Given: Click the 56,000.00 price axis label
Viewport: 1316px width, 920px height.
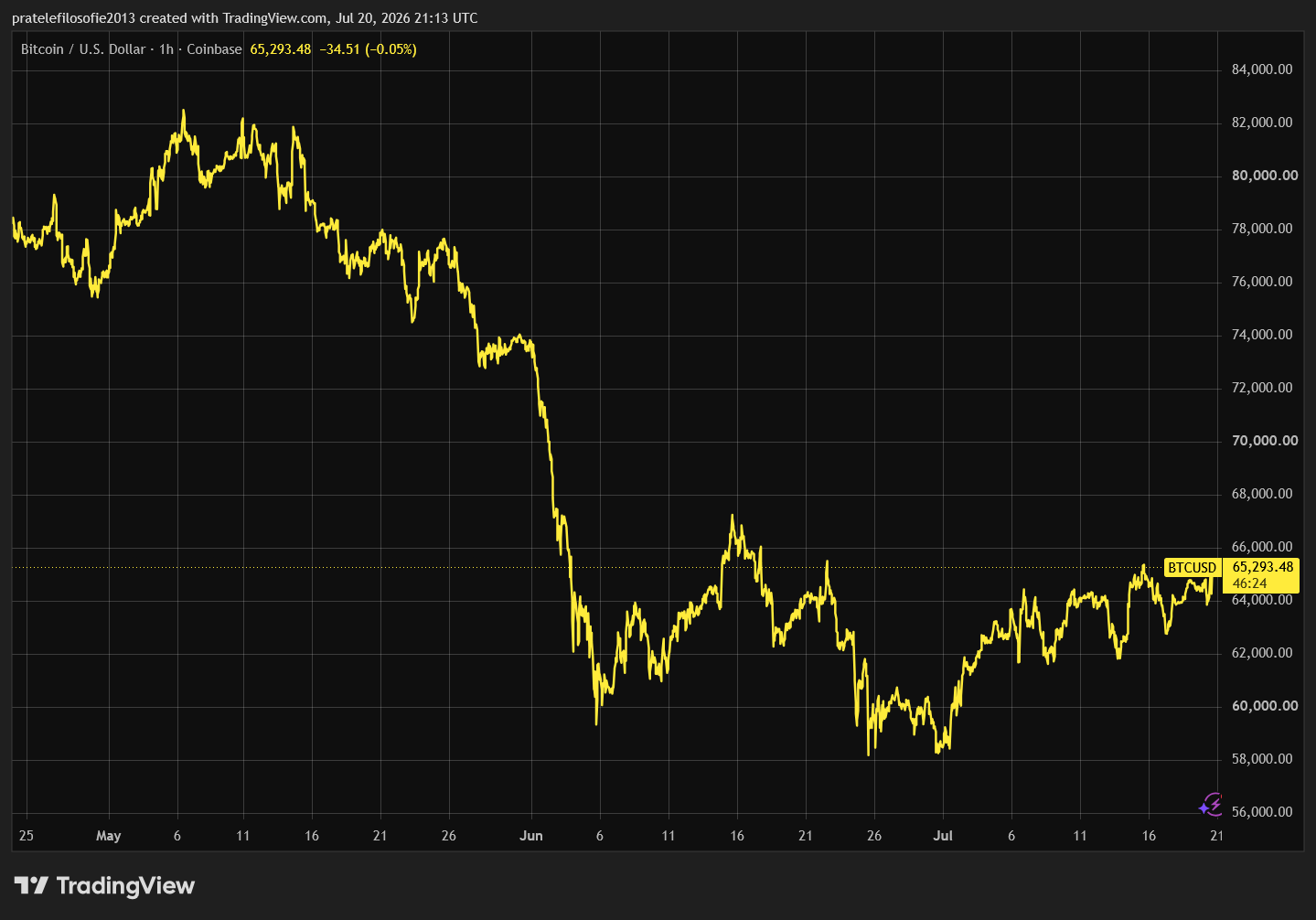Looking at the screenshot, I should (1262, 812).
